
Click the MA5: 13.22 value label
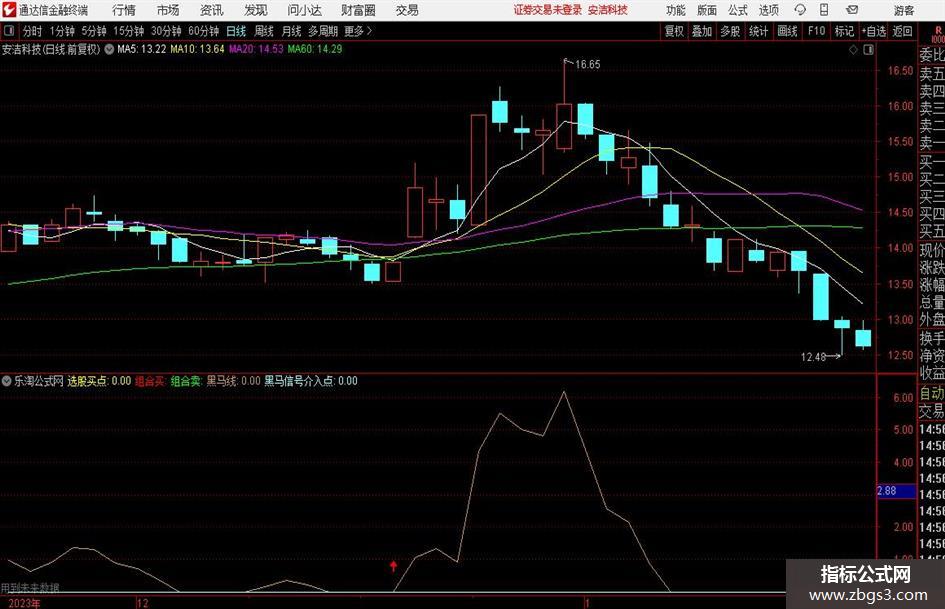tap(141, 49)
